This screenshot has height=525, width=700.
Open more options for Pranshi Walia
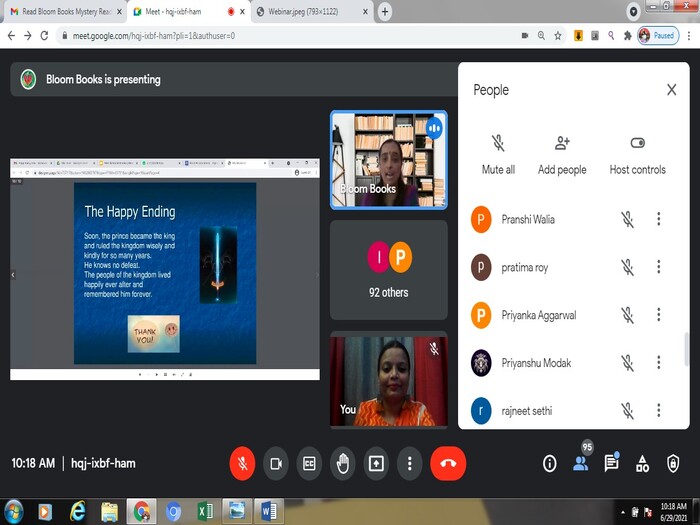pos(658,219)
